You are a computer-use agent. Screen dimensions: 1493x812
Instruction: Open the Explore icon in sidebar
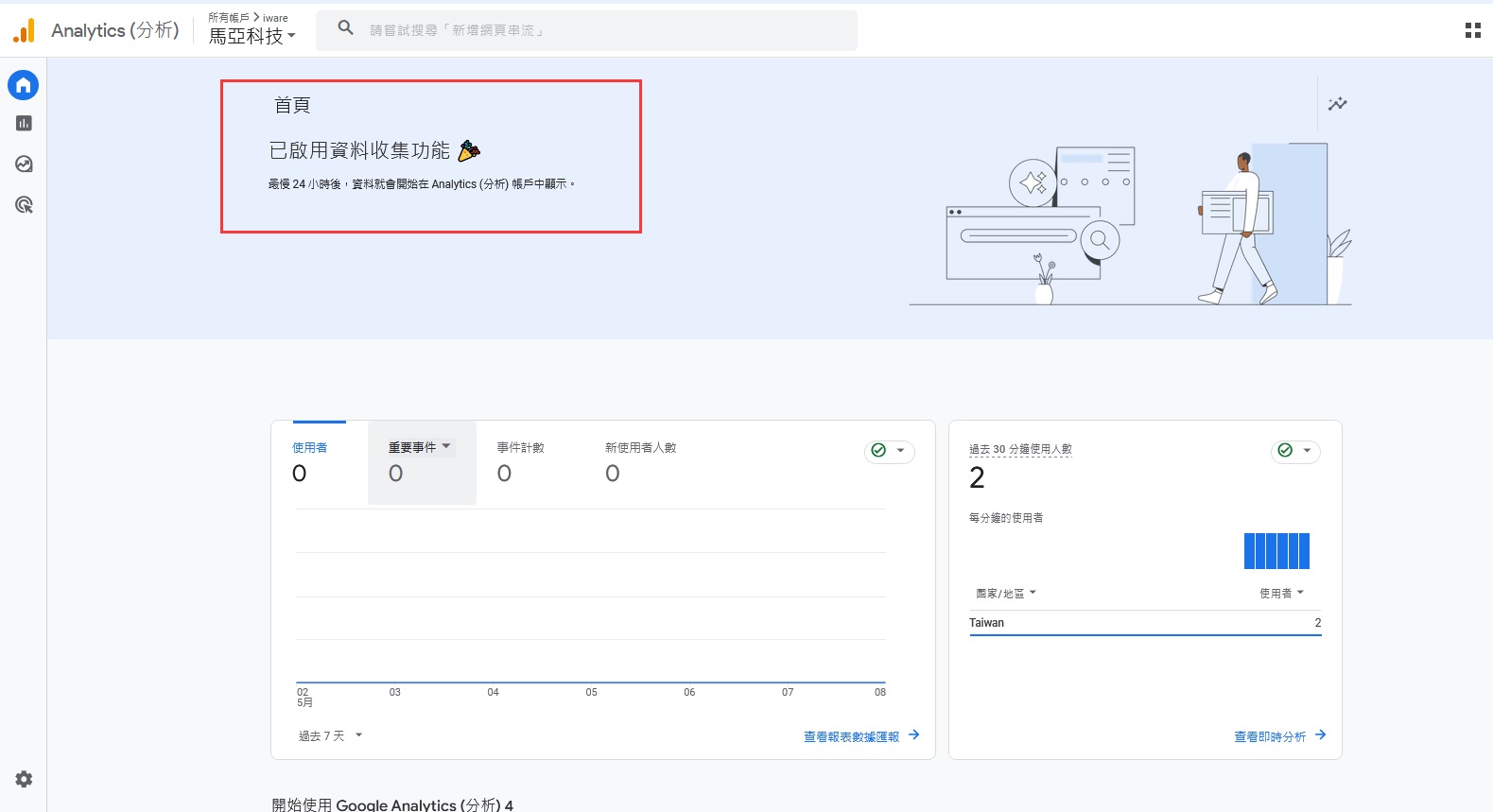click(24, 164)
